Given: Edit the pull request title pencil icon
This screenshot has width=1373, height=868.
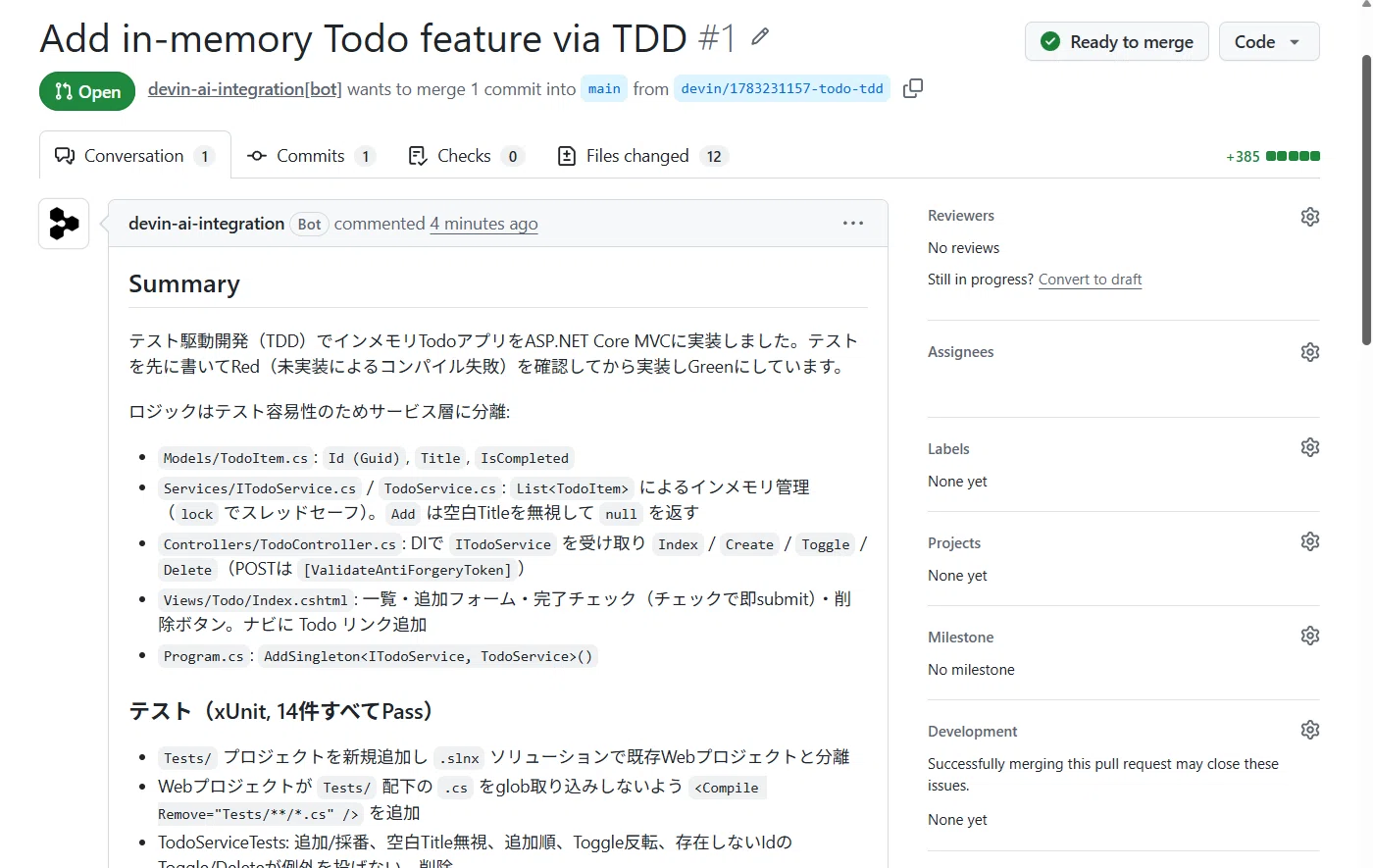Looking at the screenshot, I should [x=759, y=37].
